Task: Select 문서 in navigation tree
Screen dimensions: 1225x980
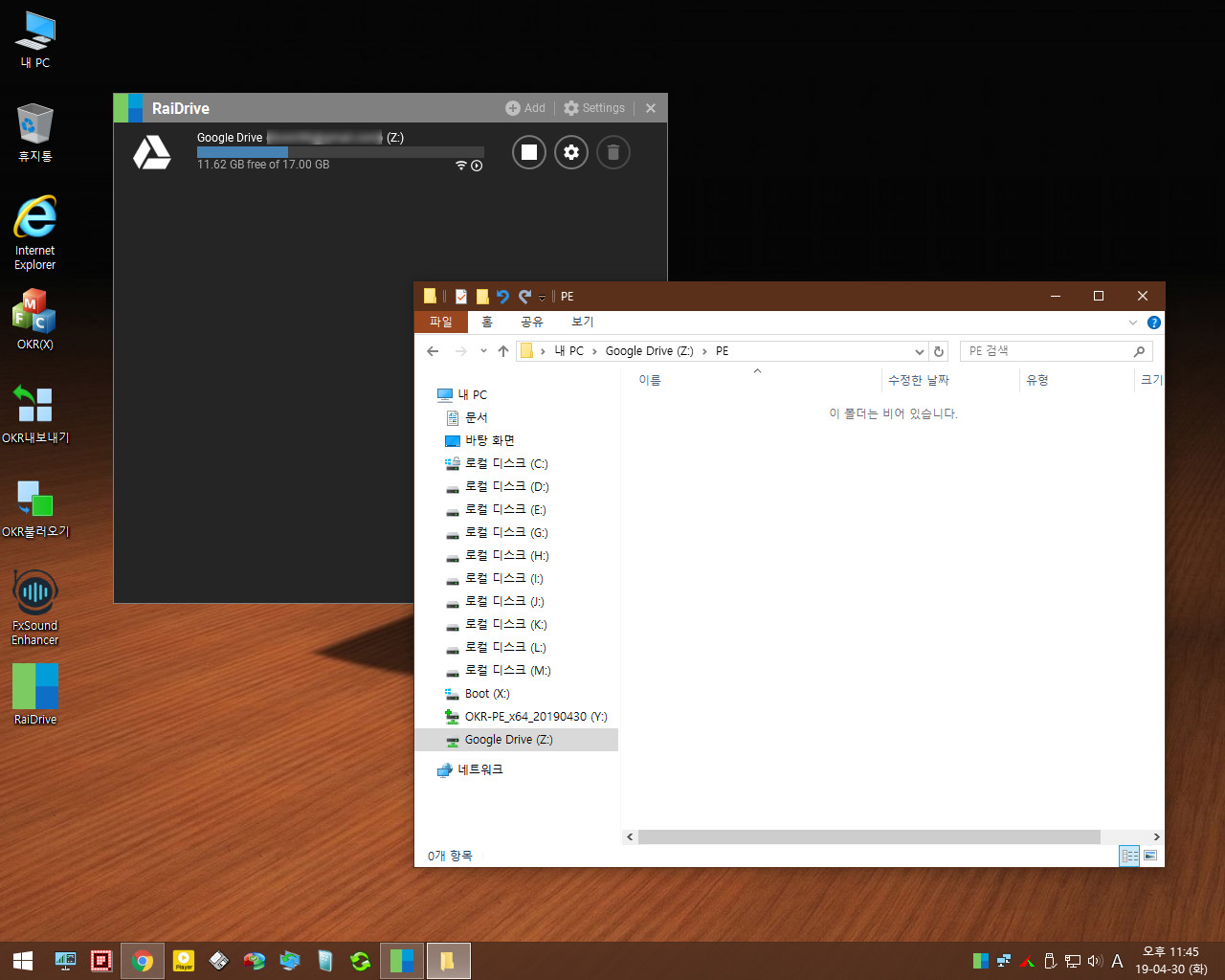Action: 467,418
